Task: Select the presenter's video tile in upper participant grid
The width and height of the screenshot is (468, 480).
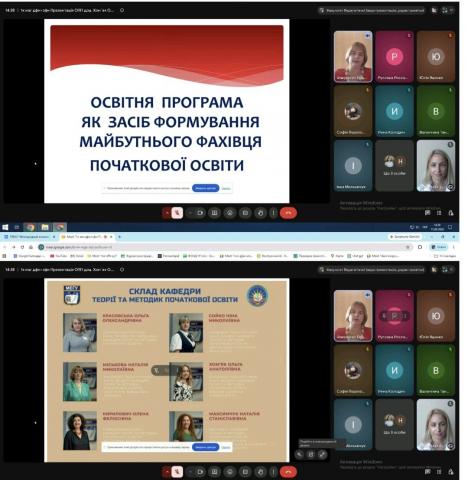Action: (x=353, y=56)
